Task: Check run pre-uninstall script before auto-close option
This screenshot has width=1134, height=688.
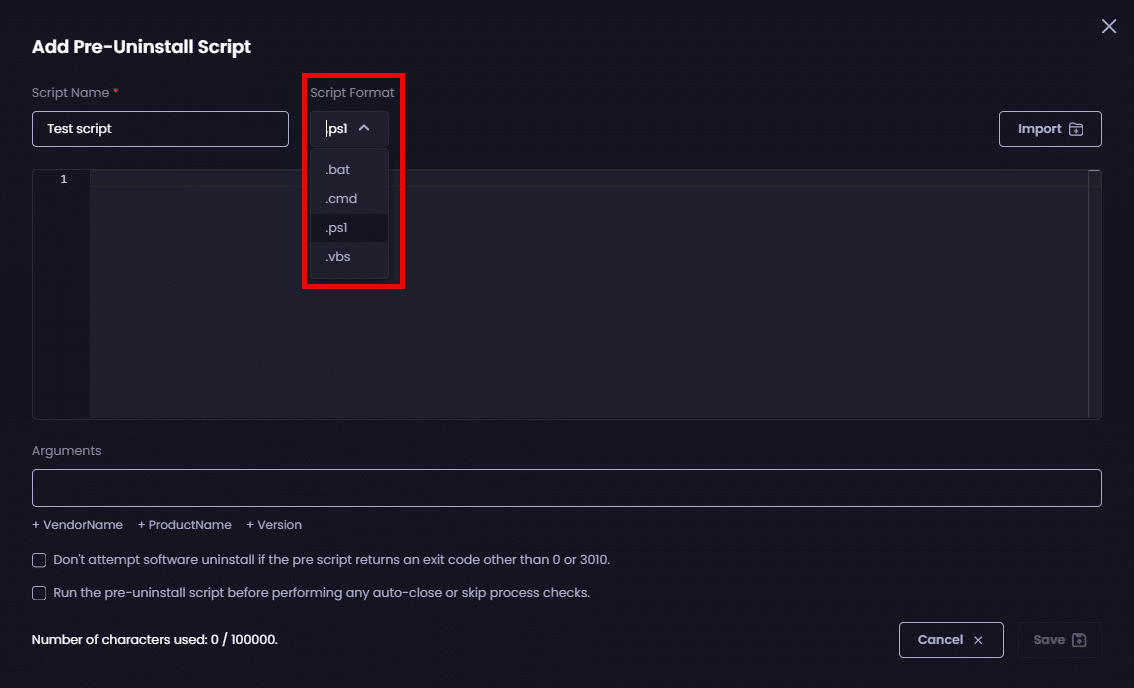Action: click(39, 593)
